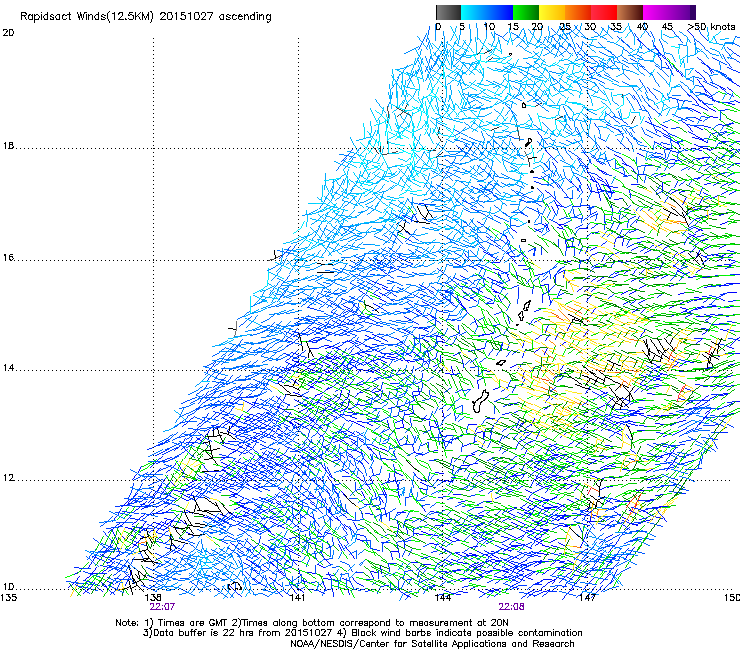This screenshot has height=650, width=740.
Task: Click the purple time stamp 22:08
Action: (511, 607)
